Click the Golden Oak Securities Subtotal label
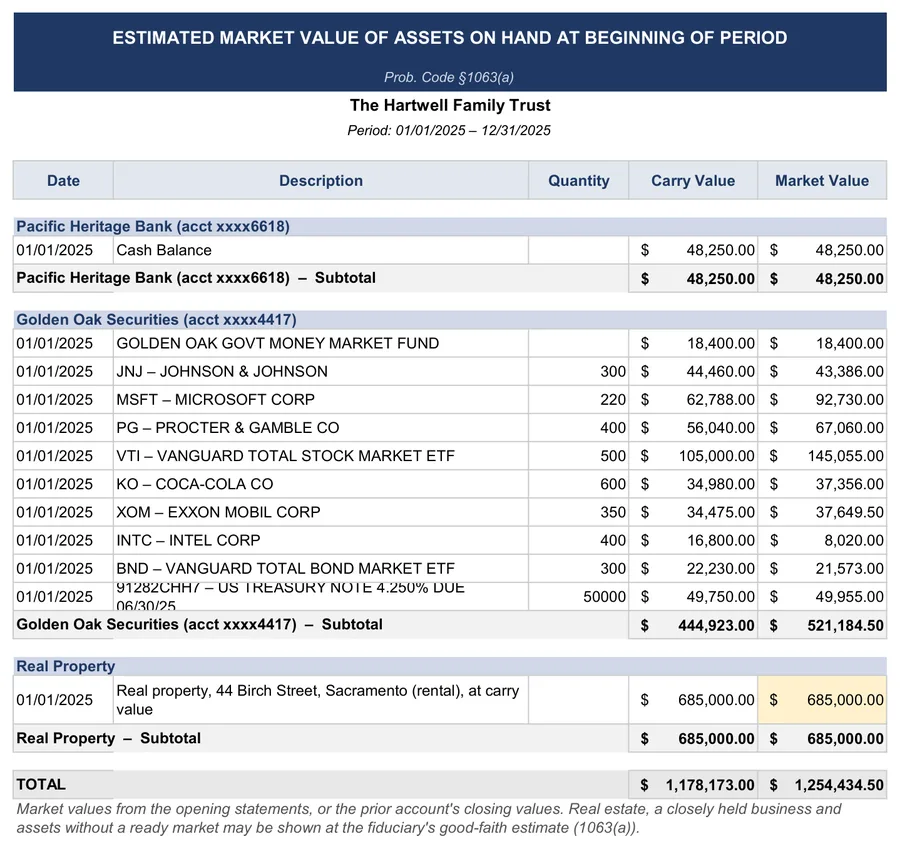The image size is (900, 859). tap(199, 624)
